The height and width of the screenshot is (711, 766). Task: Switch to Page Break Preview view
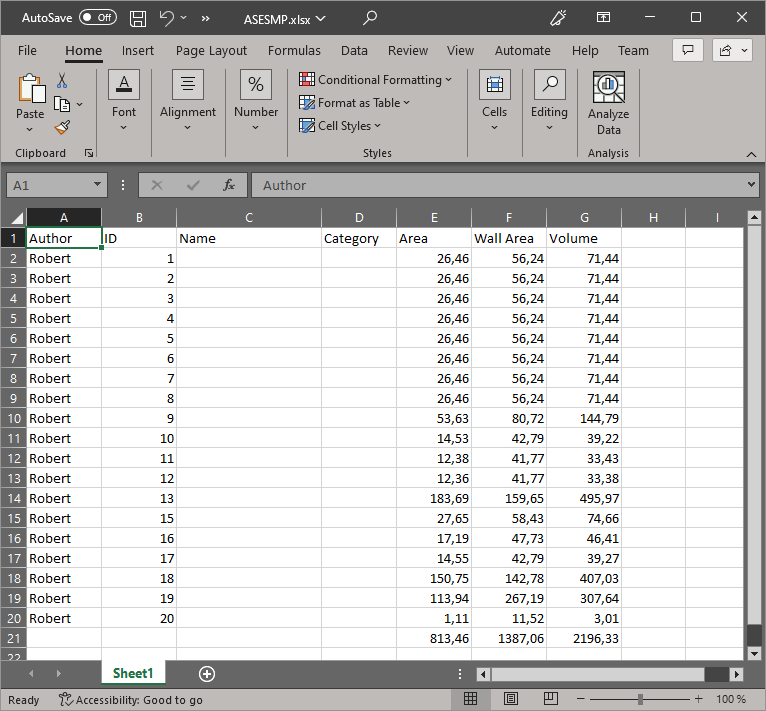(x=551, y=700)
